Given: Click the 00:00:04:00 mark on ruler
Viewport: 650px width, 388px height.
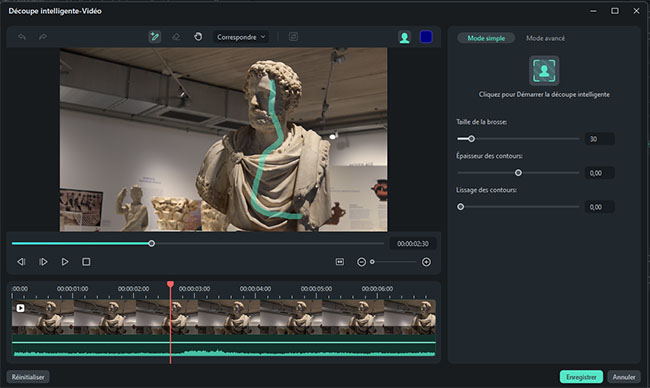Looking at the screenshot, I should pyautogui.click(x=255, y=289).
